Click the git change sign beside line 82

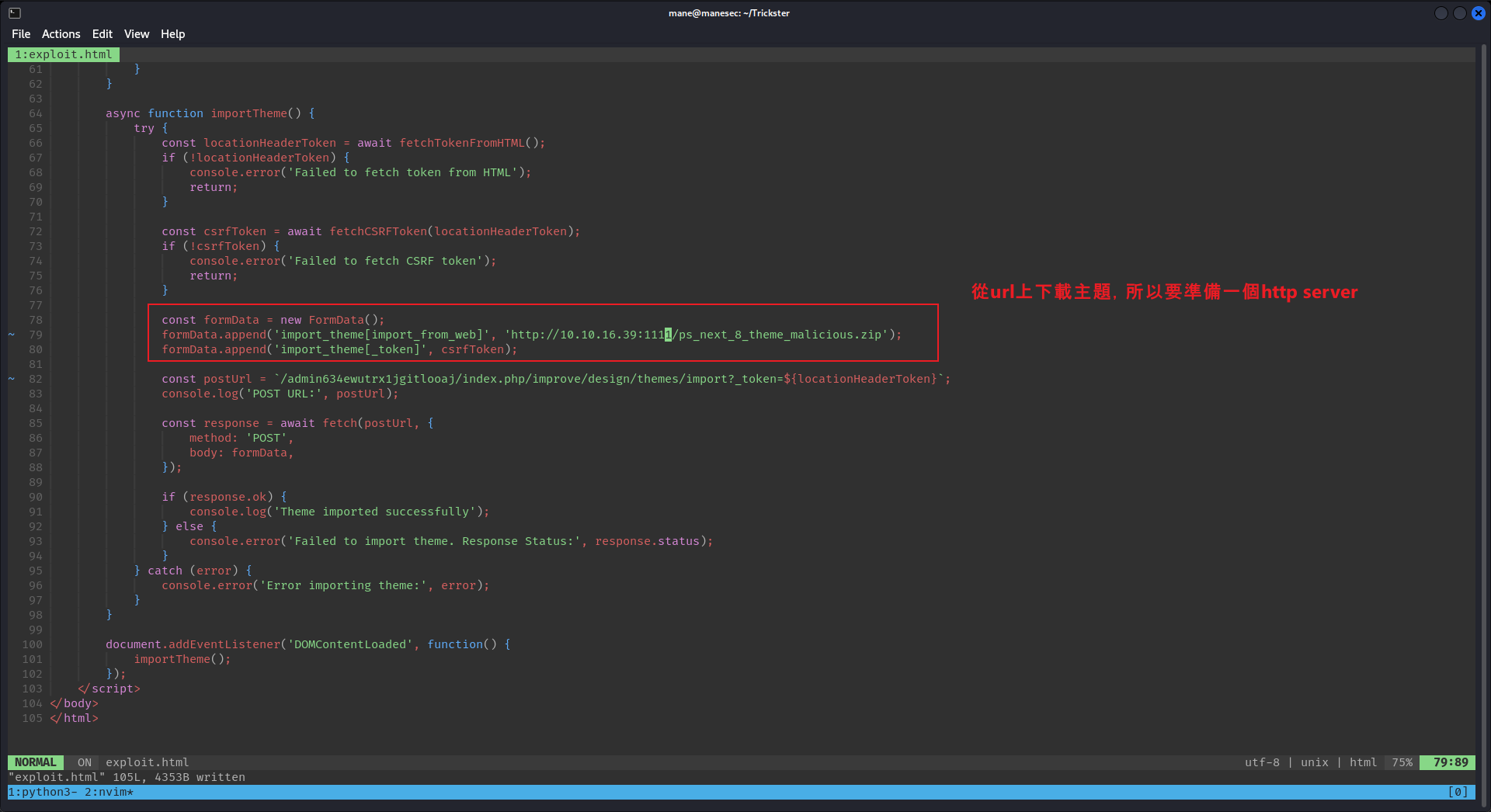click(12, 379)
